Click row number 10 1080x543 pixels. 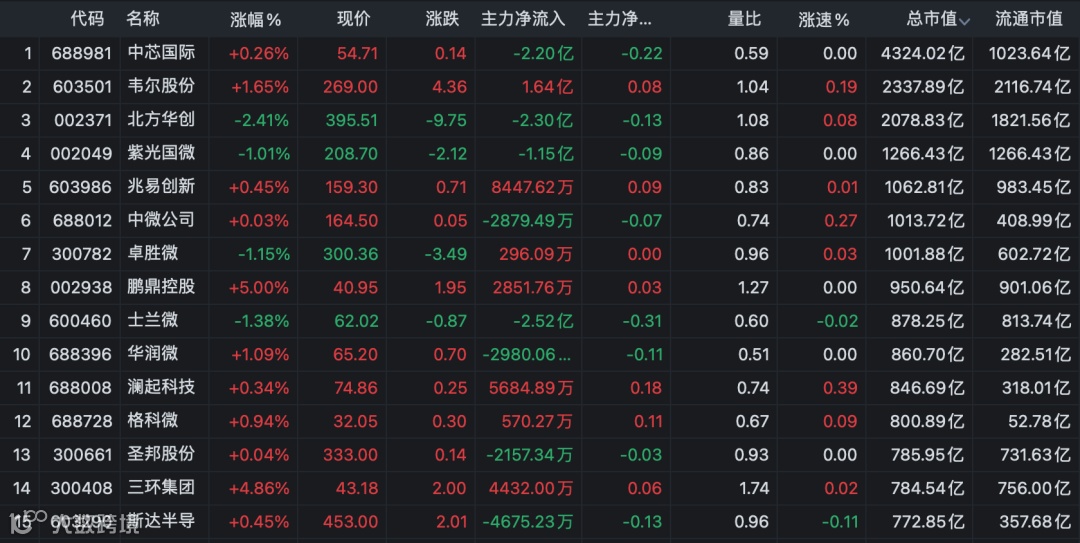pos(21,354)
